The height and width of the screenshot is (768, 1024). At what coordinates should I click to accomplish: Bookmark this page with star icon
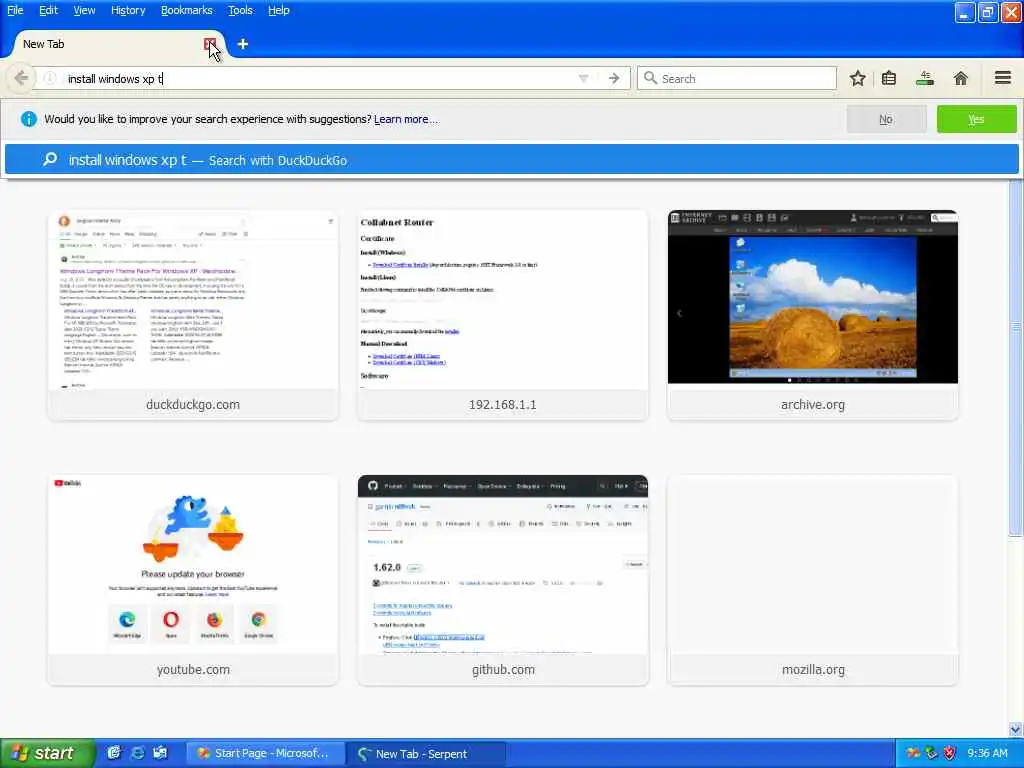click(857, 79)
